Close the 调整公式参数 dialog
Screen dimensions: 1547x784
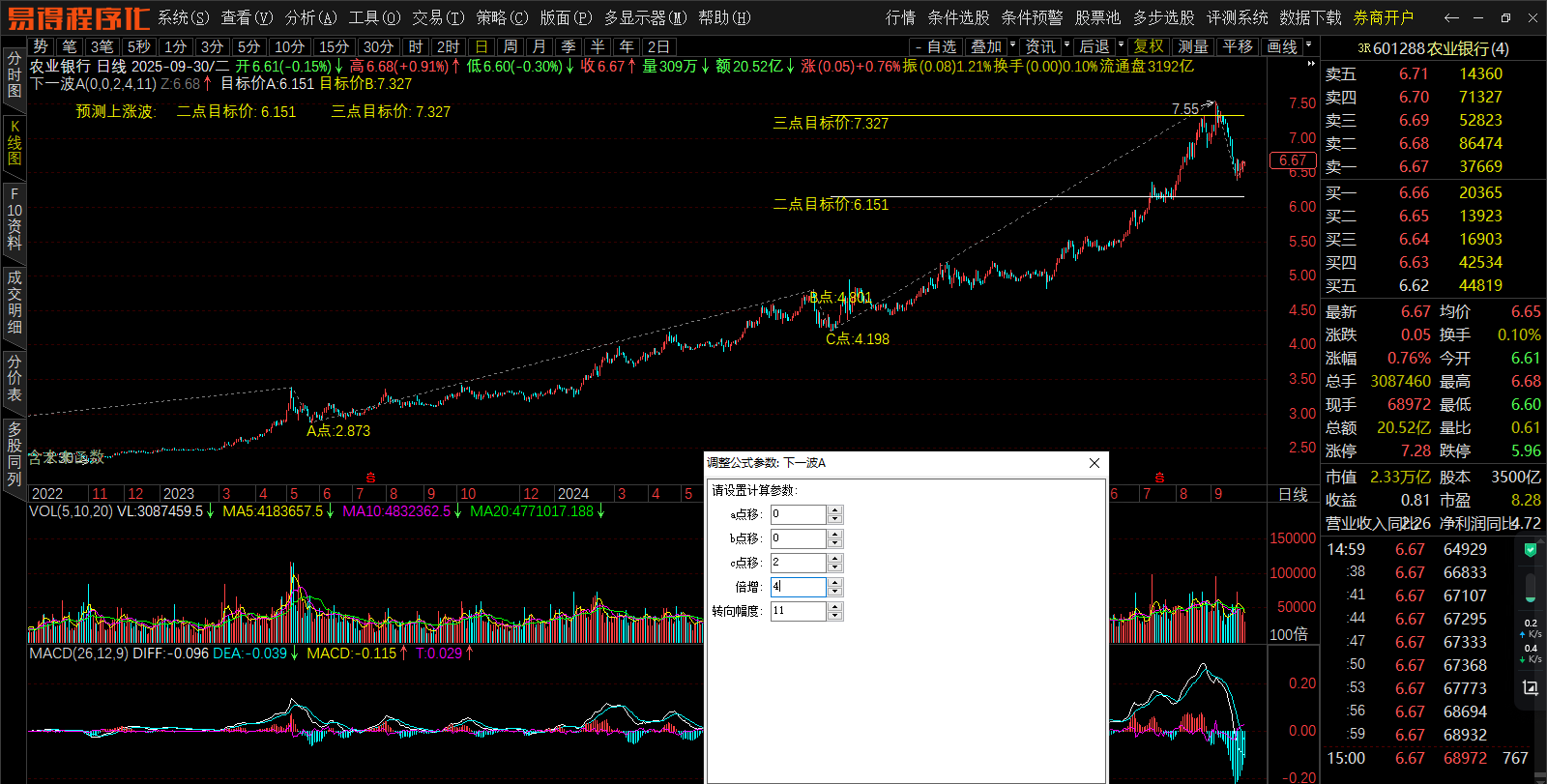point(1095,463)
